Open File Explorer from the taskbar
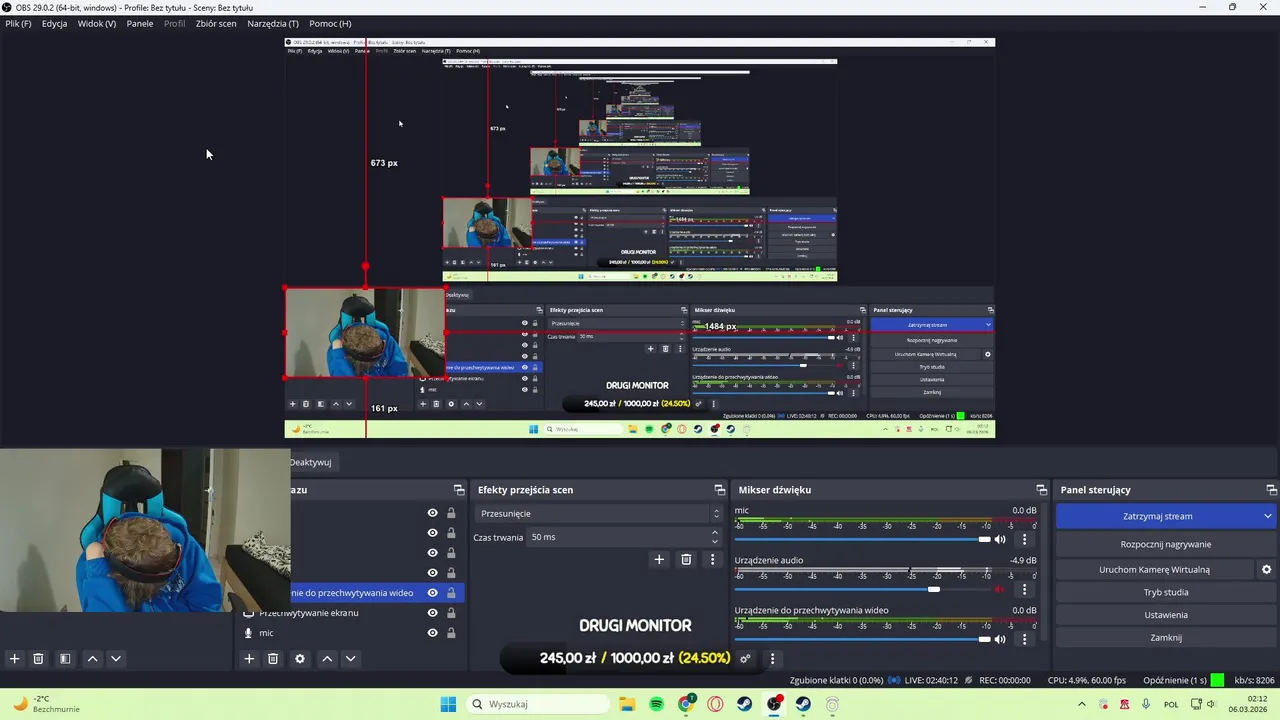This screenshot has width=1280, height=720. click(627, 704)
